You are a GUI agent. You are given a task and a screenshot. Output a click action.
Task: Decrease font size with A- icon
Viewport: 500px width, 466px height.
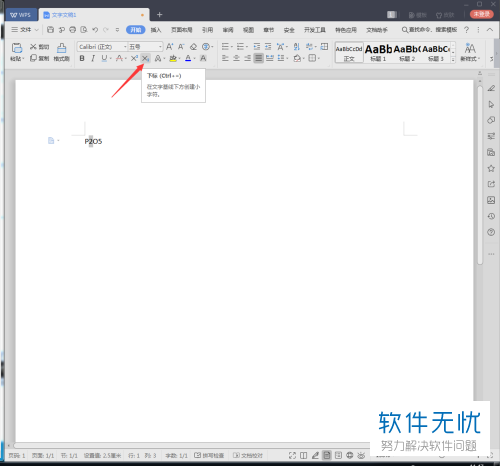click(181, 47)
